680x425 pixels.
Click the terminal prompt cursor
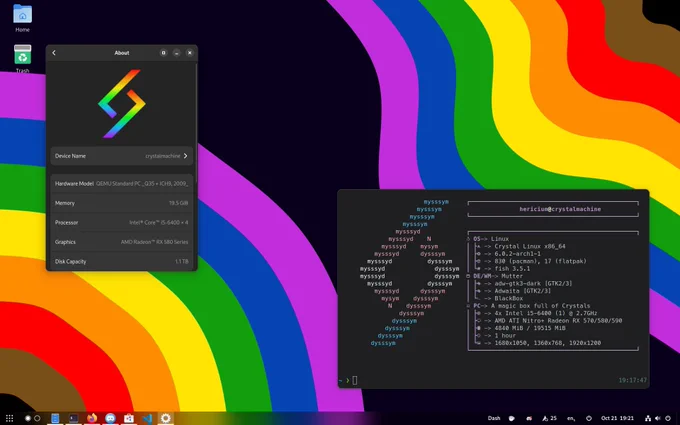(x=355, y=380)
